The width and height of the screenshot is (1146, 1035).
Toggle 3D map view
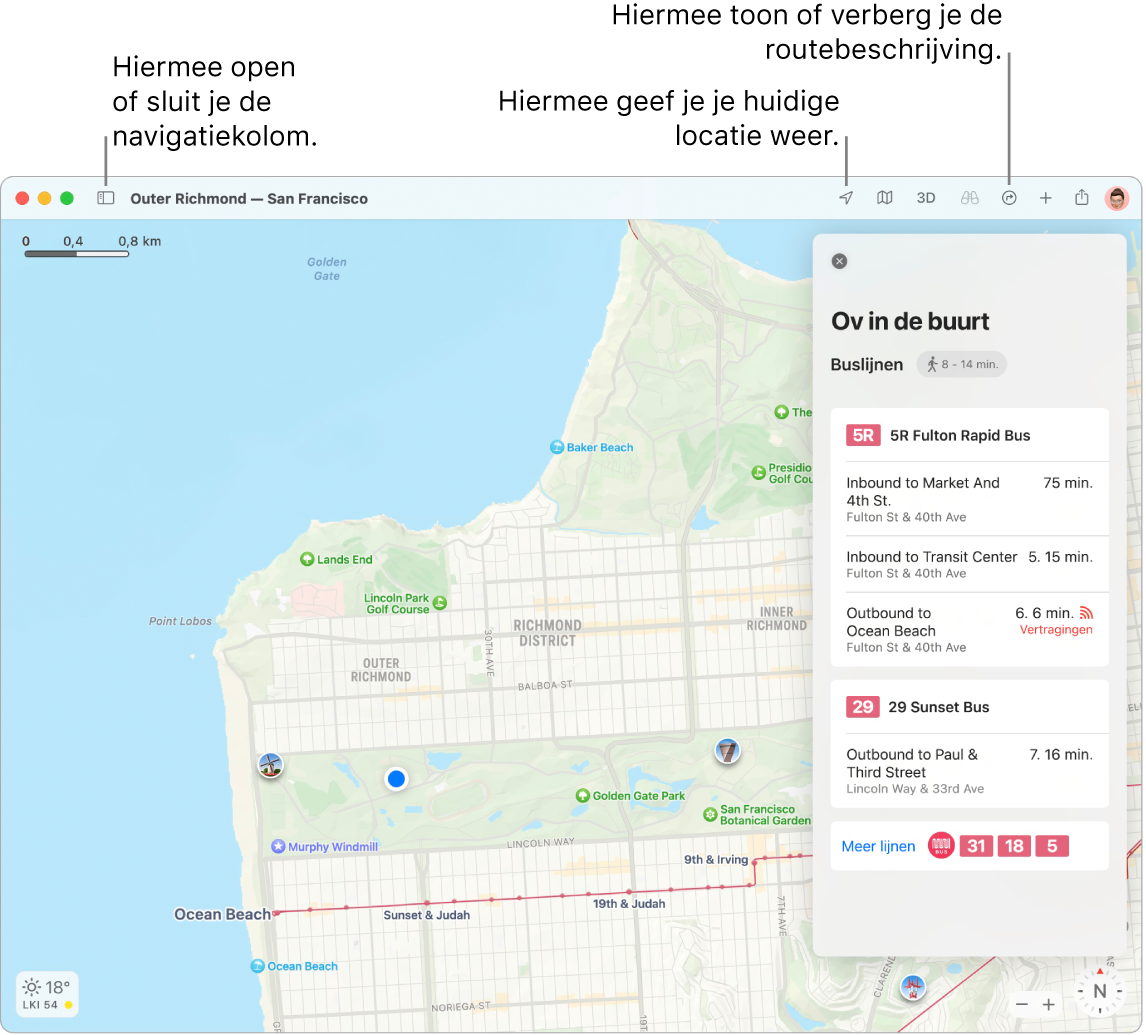point(925,198)
